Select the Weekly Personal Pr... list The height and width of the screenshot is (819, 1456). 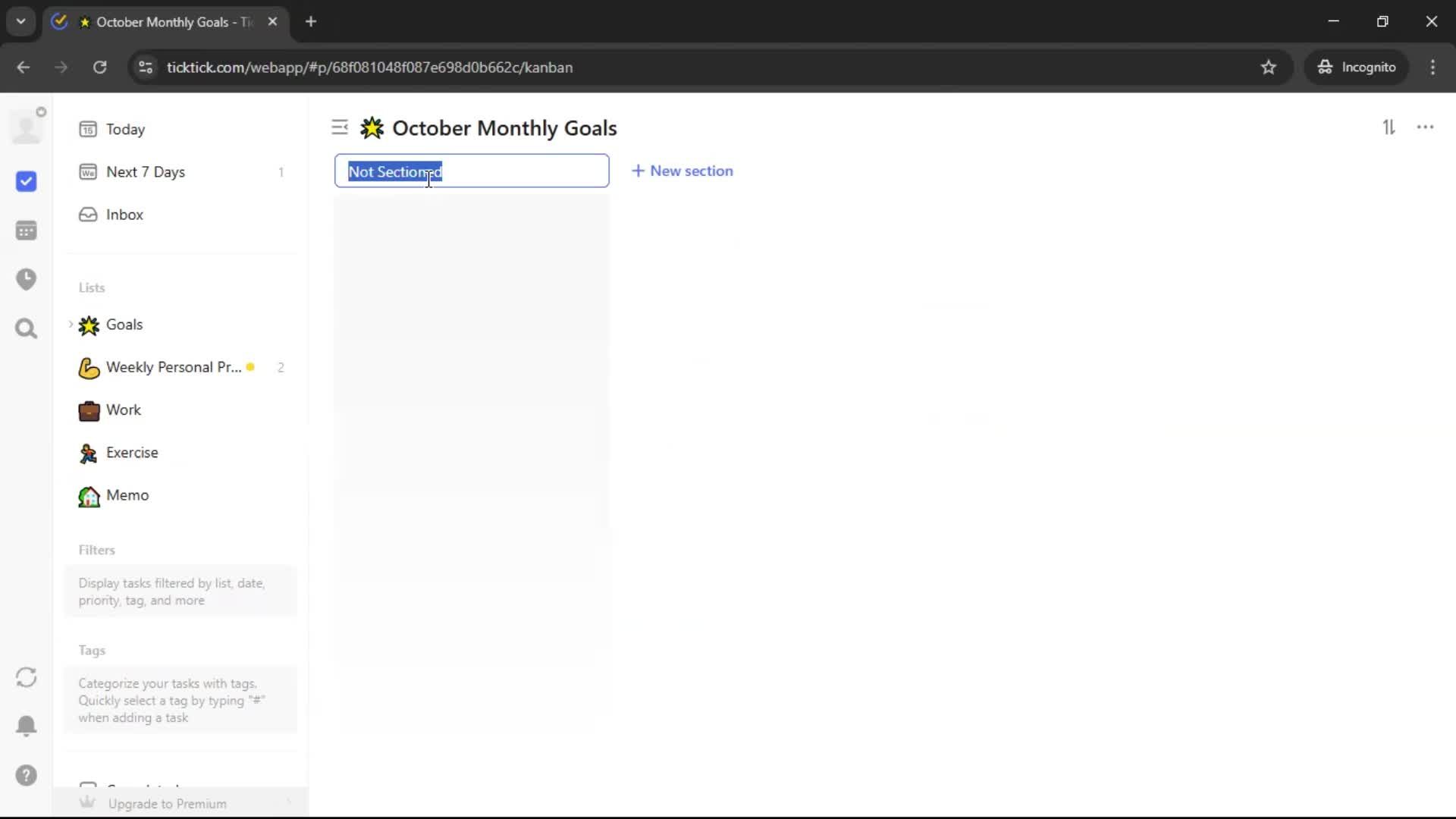(x=173, y=367)
